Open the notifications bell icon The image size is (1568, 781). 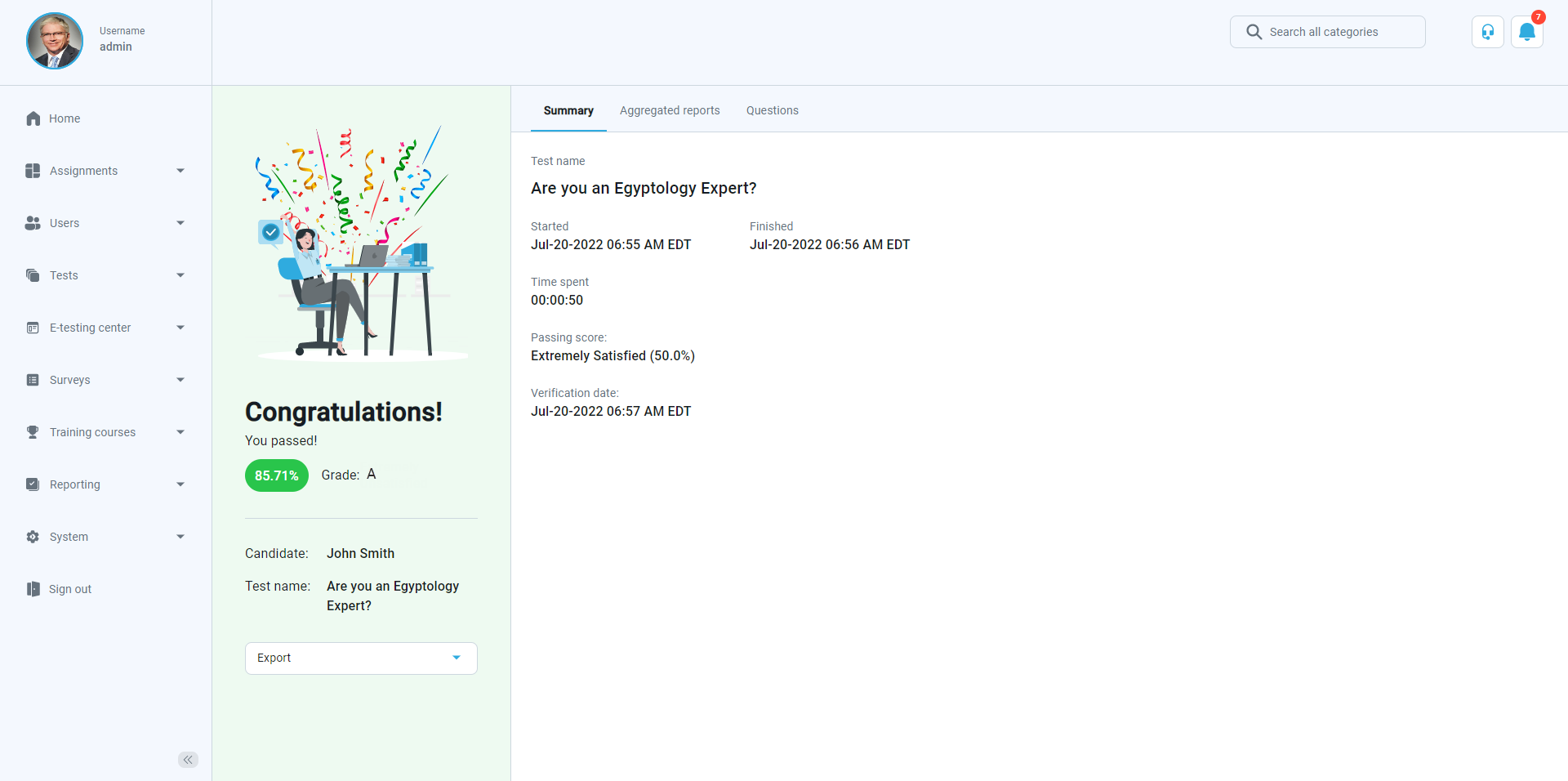tap(1526, 32)
